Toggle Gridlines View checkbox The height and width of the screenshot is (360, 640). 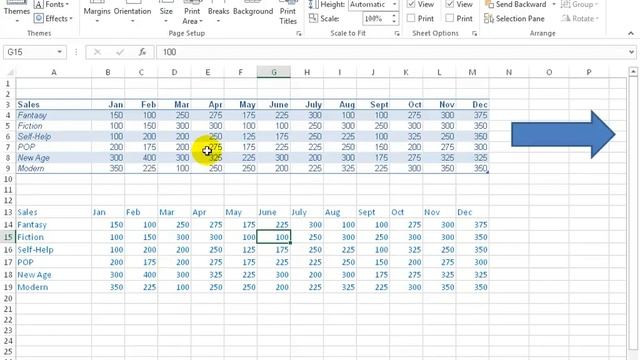pyautogui.click(x=411, y=4)
